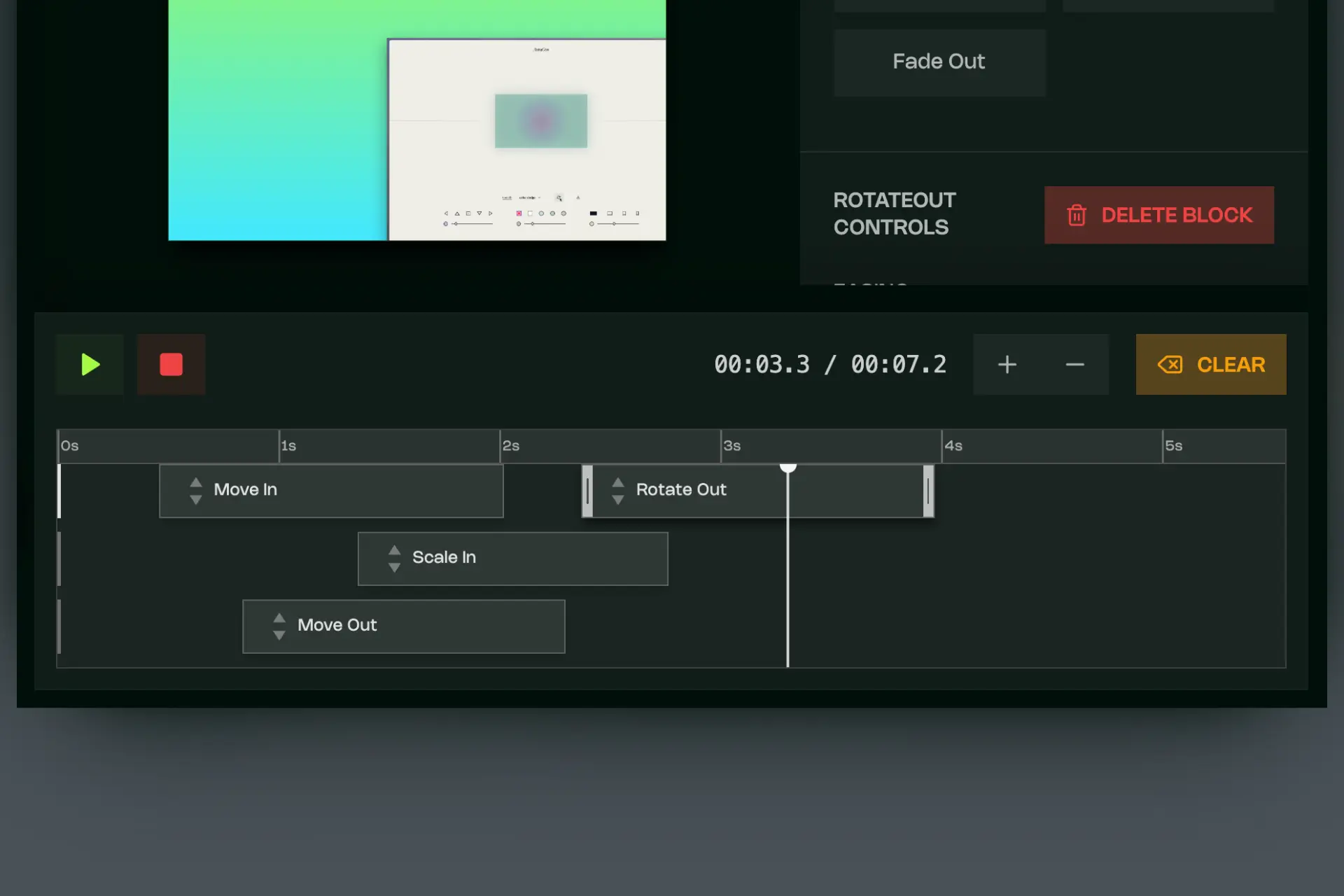This screenshot has width=1344, height=896.
Task: Zoom out of the timeline with the minus icon
Action: [x=1074, y=364]
